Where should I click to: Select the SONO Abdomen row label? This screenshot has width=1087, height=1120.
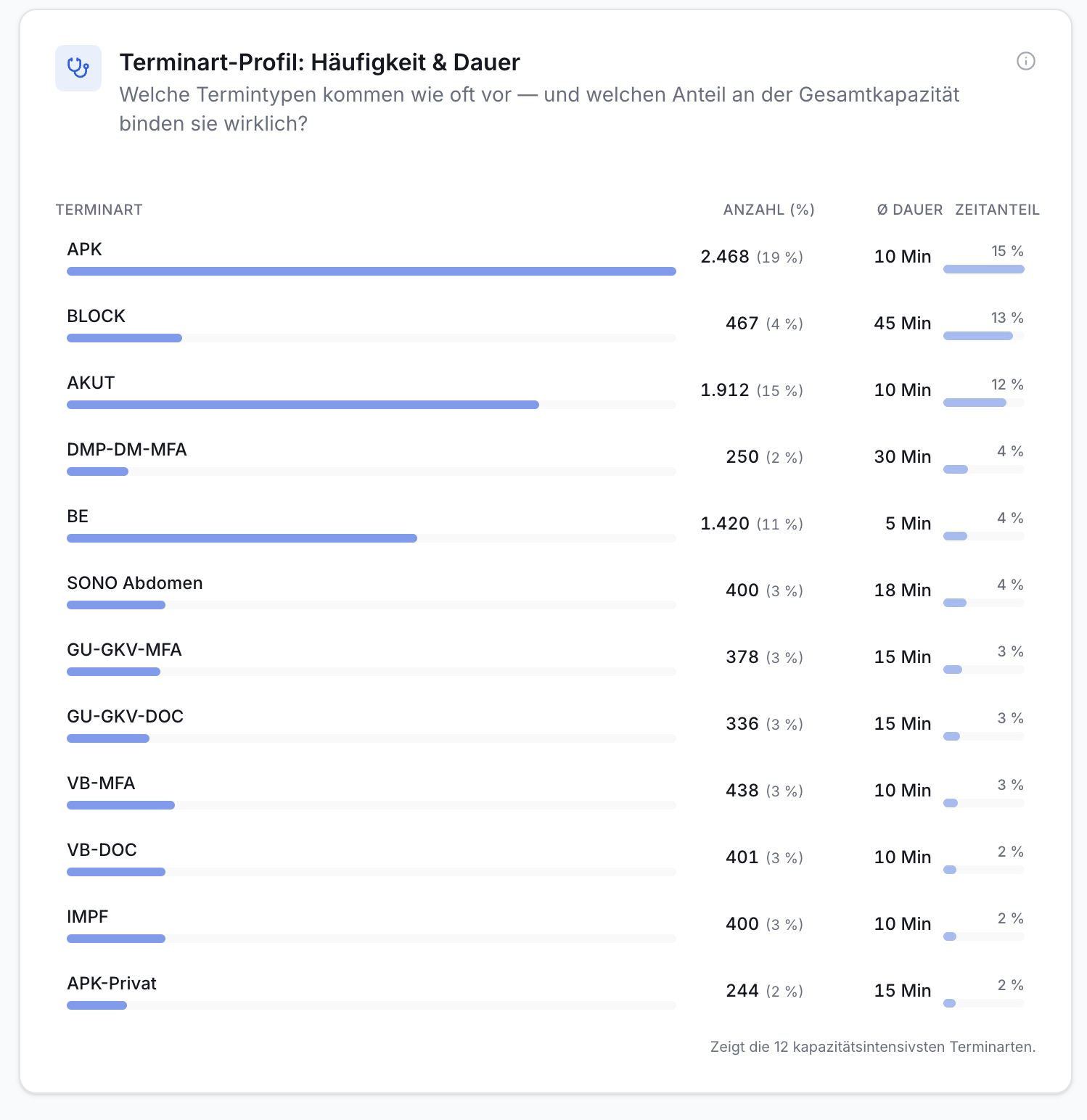pyautogui.click(x=135, y=583)
